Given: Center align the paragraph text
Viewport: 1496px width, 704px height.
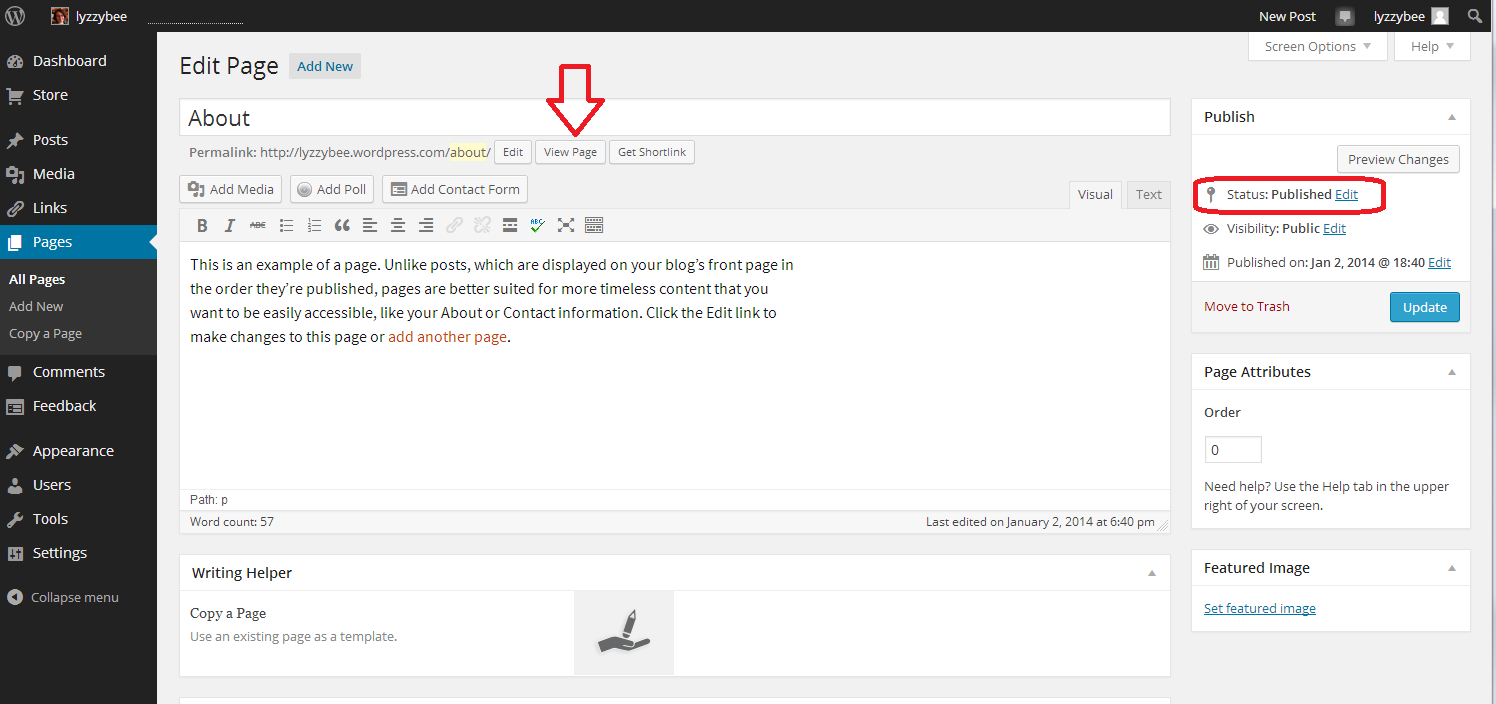Looking at the screenshot, I should pyautogui.click(x=398, y=225).
